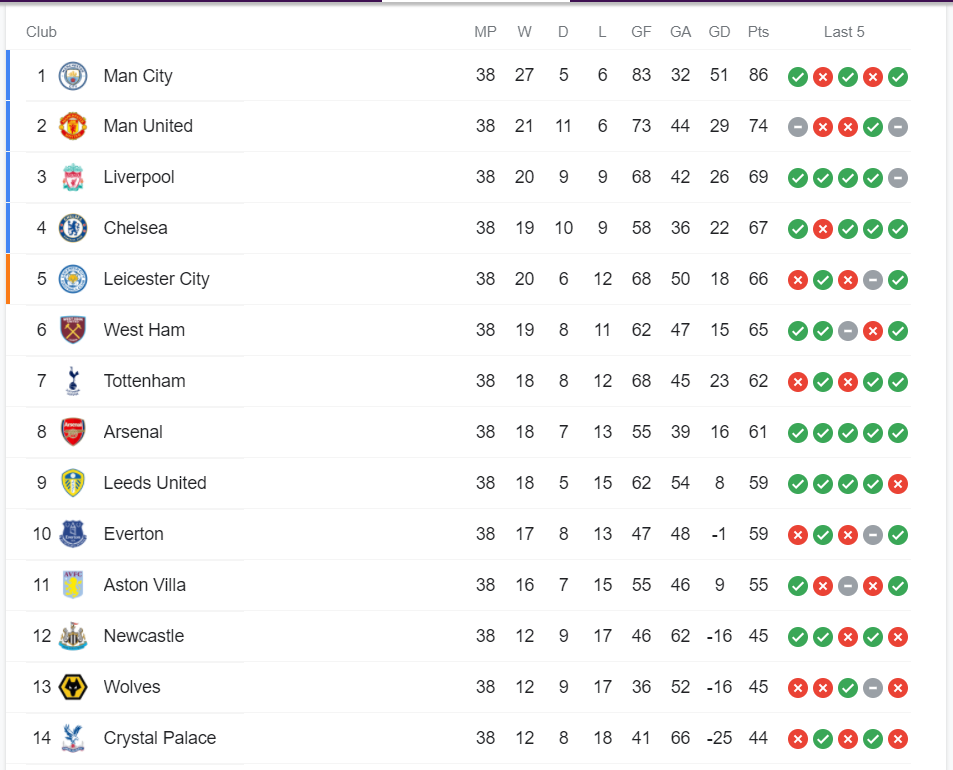
Task: Open the Crystal Palace team link
Action: coord(159,738)
